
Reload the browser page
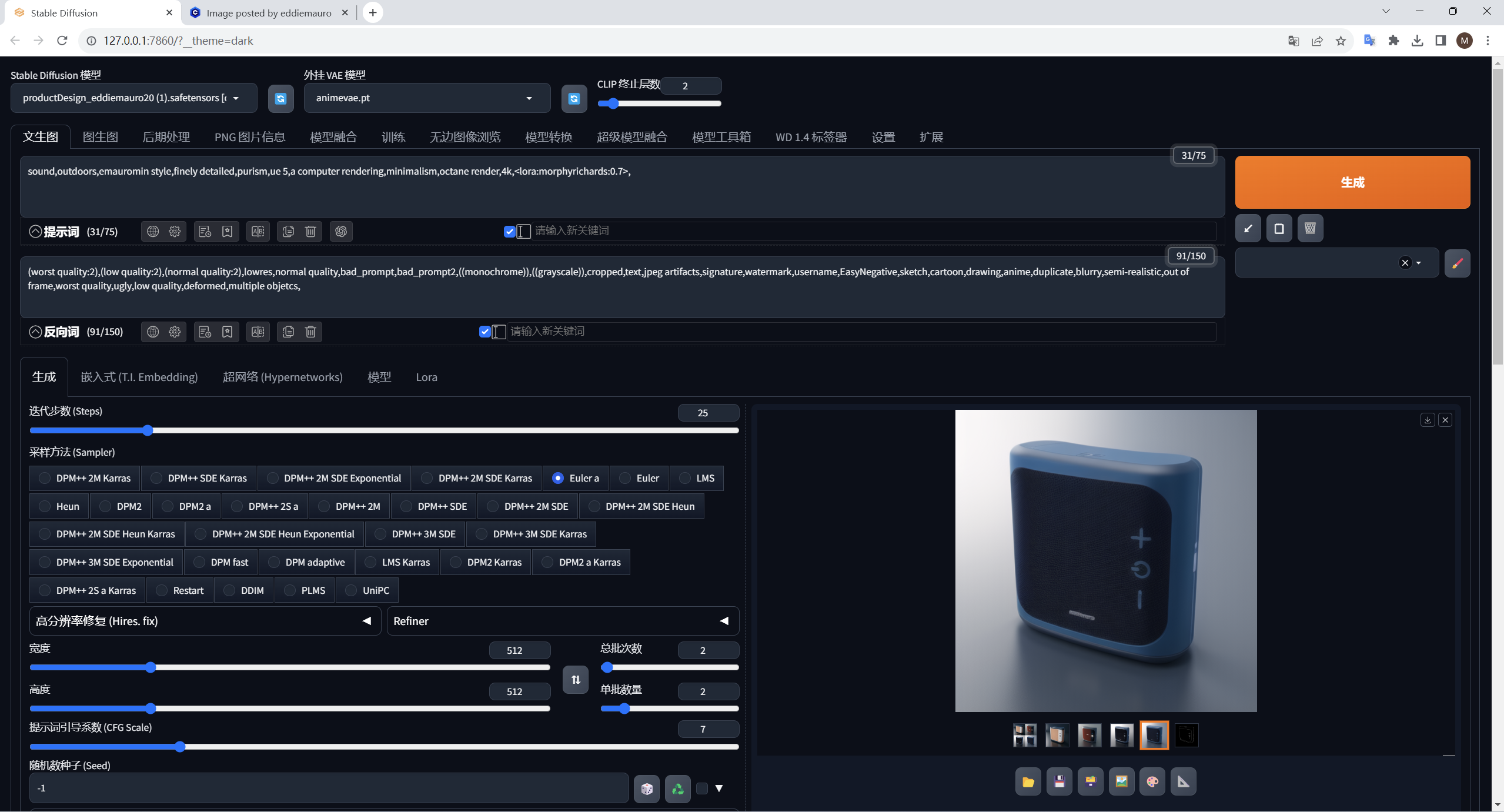[62, 41]
